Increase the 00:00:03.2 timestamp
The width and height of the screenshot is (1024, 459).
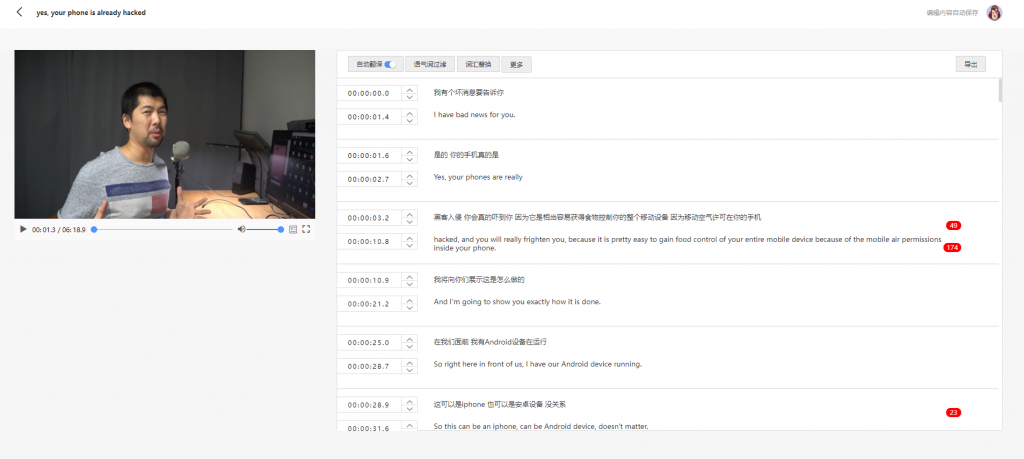[x=409, y=214]
